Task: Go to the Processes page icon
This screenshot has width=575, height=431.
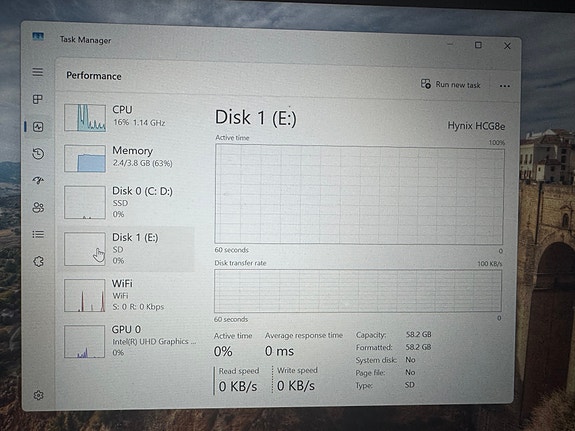Action: pyautogui.click(x=37, y=99)
